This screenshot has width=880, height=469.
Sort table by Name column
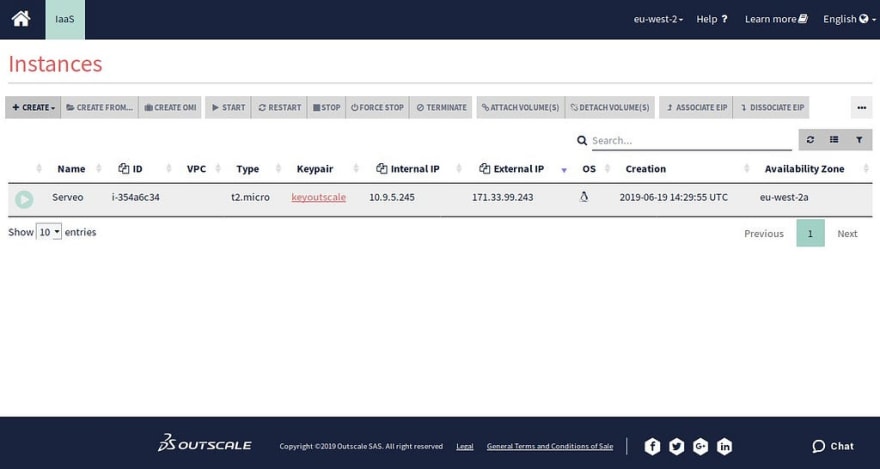tap(71, 169)
